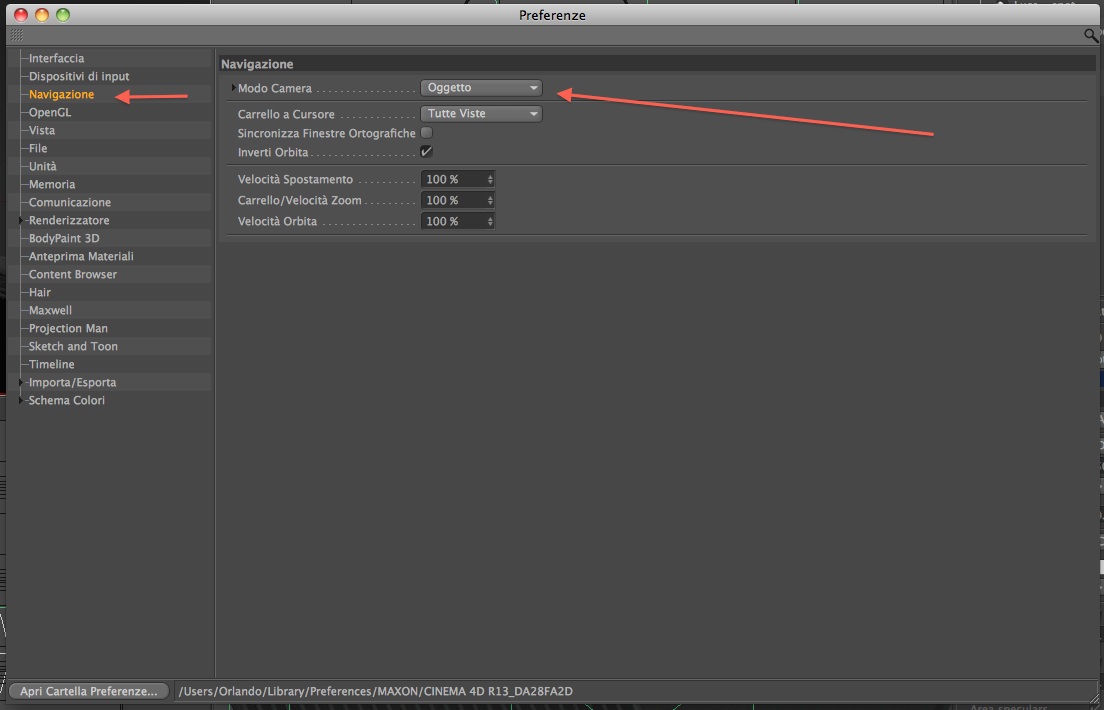Uncheck the Inverti Orbita checkbox

point(427,151)
